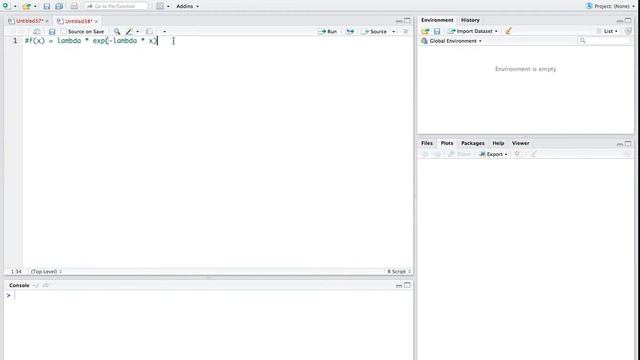The width and height of the screenshot is (640, 360).
Task: Click the Open File folder icon
Action: pos(27,7)
